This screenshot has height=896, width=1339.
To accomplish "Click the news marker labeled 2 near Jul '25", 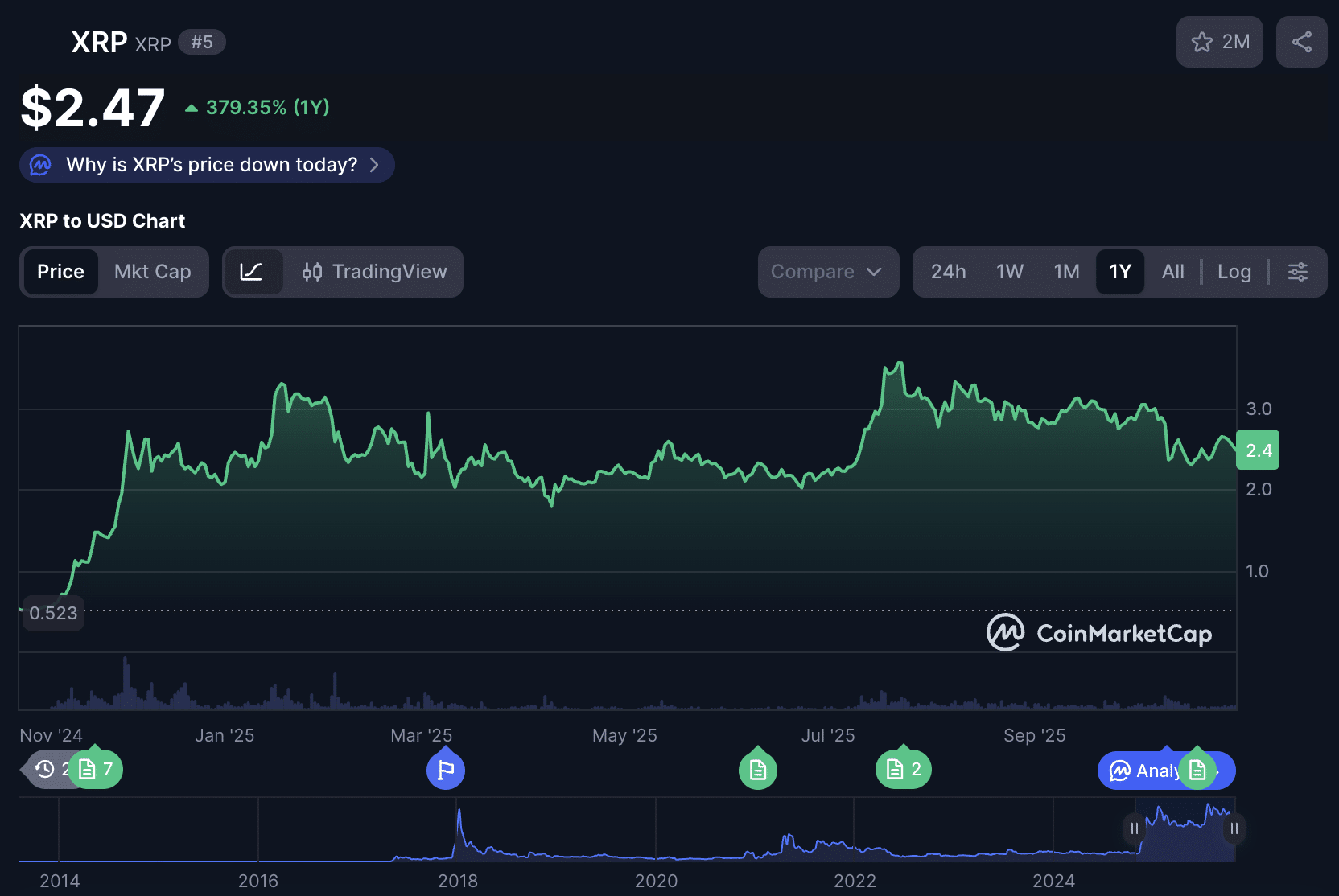I will (903, 769).
